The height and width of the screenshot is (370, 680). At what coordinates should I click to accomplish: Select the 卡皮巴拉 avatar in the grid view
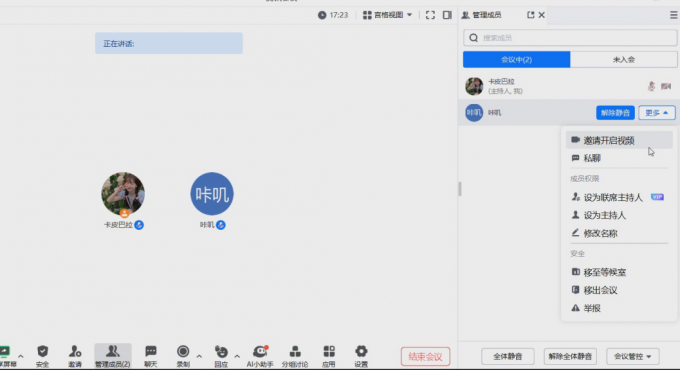(123, 194)
